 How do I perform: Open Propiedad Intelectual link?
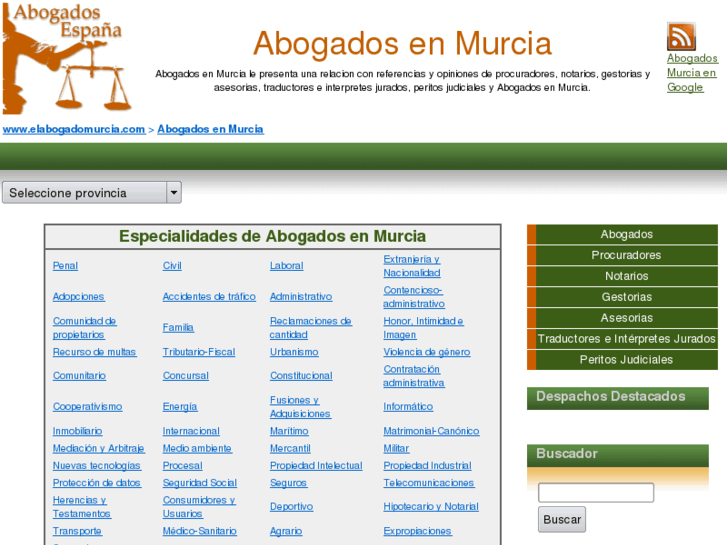click(316, 466)
